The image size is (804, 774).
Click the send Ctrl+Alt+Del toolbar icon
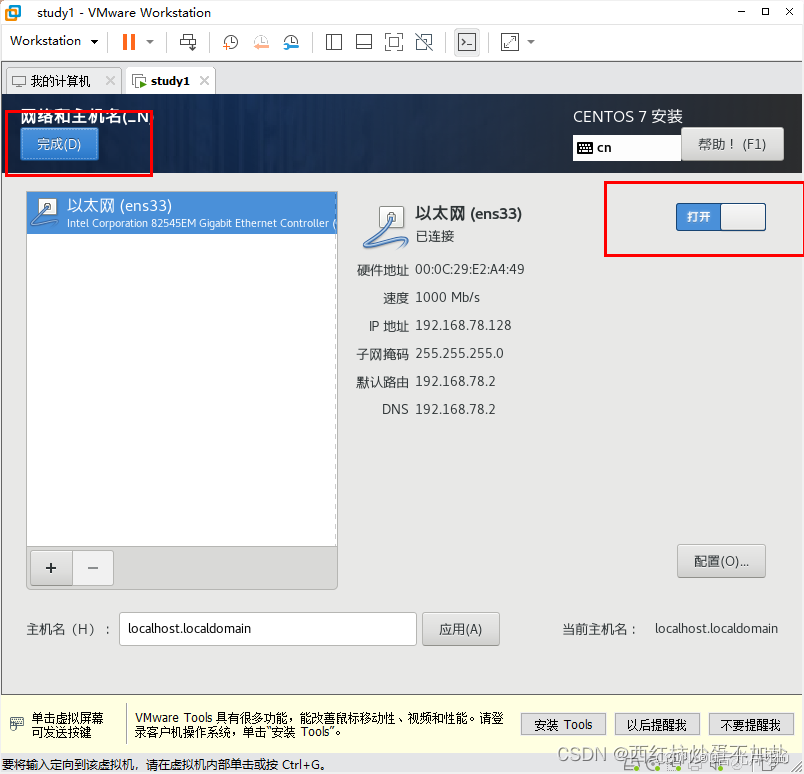(188, 42)
